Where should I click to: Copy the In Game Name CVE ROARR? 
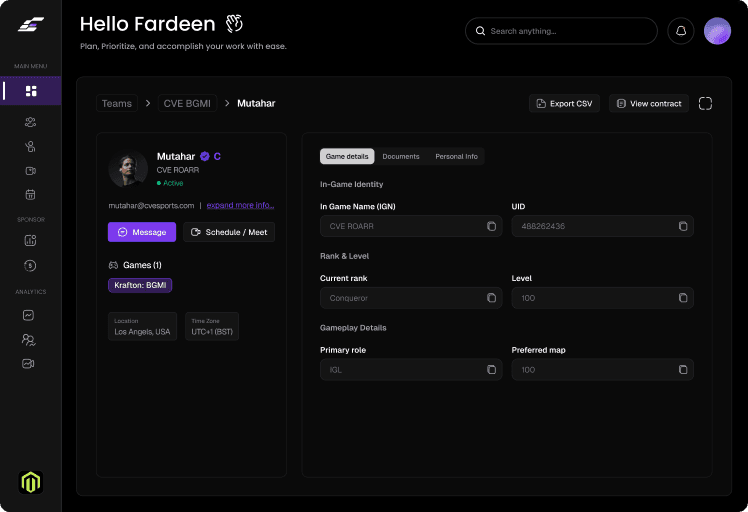click(491, 226)
